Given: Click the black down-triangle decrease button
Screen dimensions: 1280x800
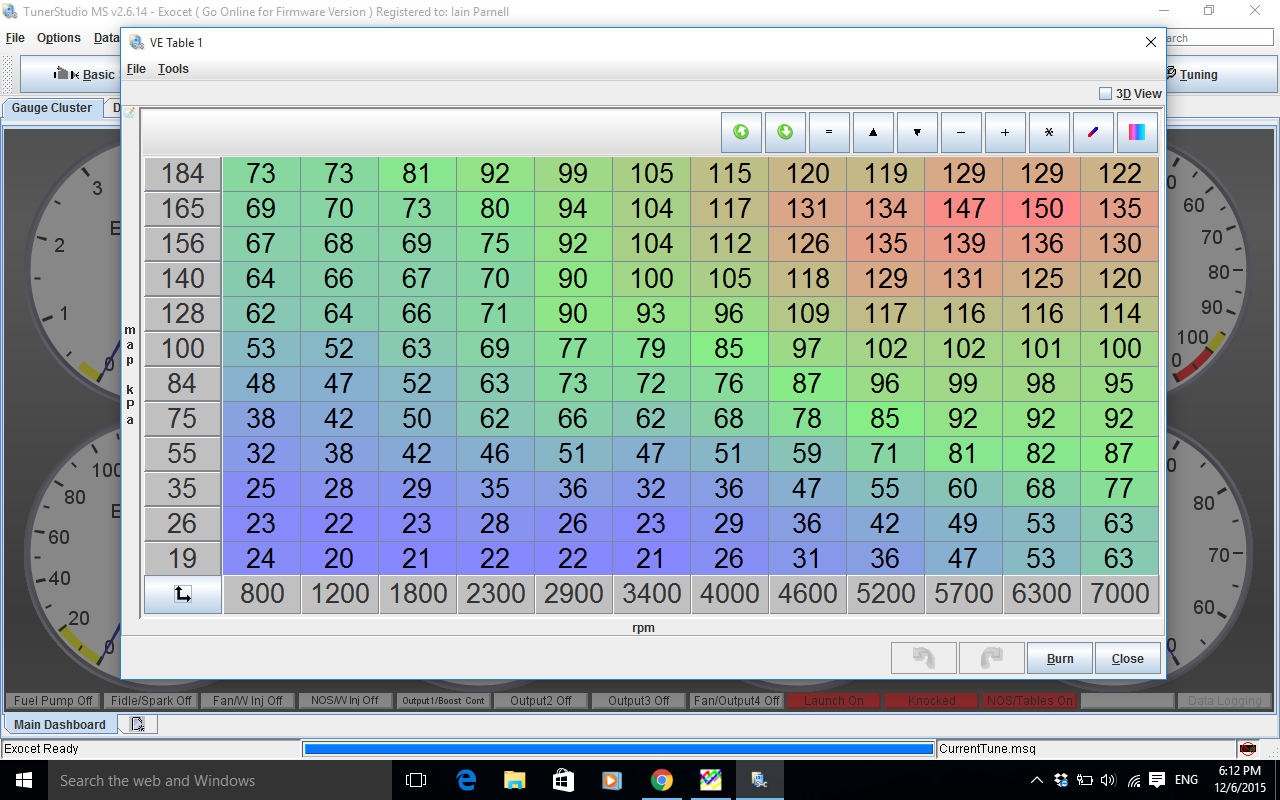Looking at the screenshot, I should point(917,132).
